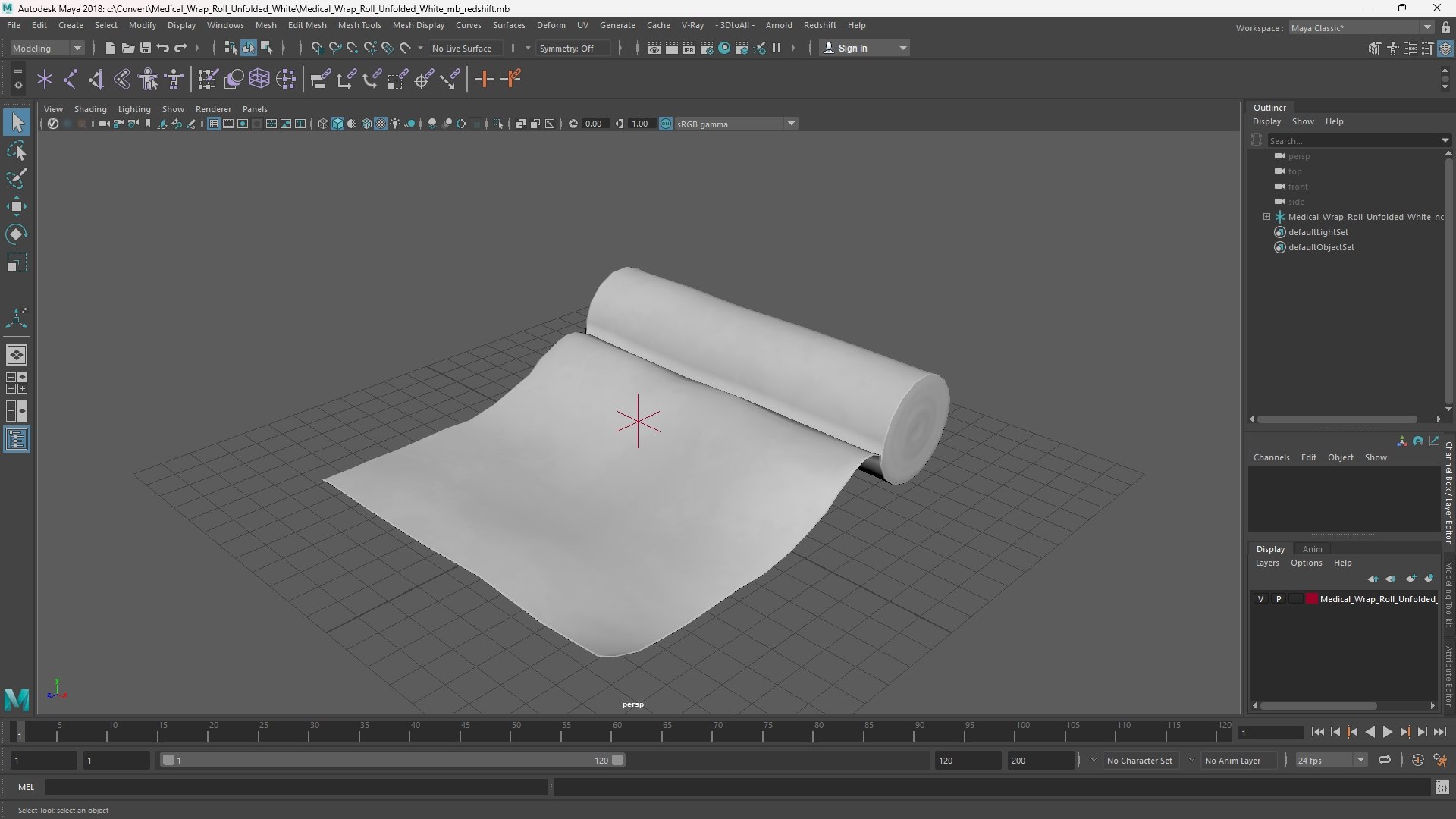
Task: Open the sRGB gamma view transform dropdown
Action: (x=736, y=124)
